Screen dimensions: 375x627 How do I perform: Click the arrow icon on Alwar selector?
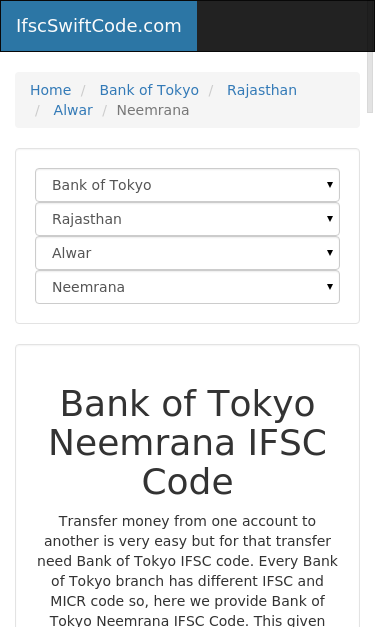coord(330,253)
